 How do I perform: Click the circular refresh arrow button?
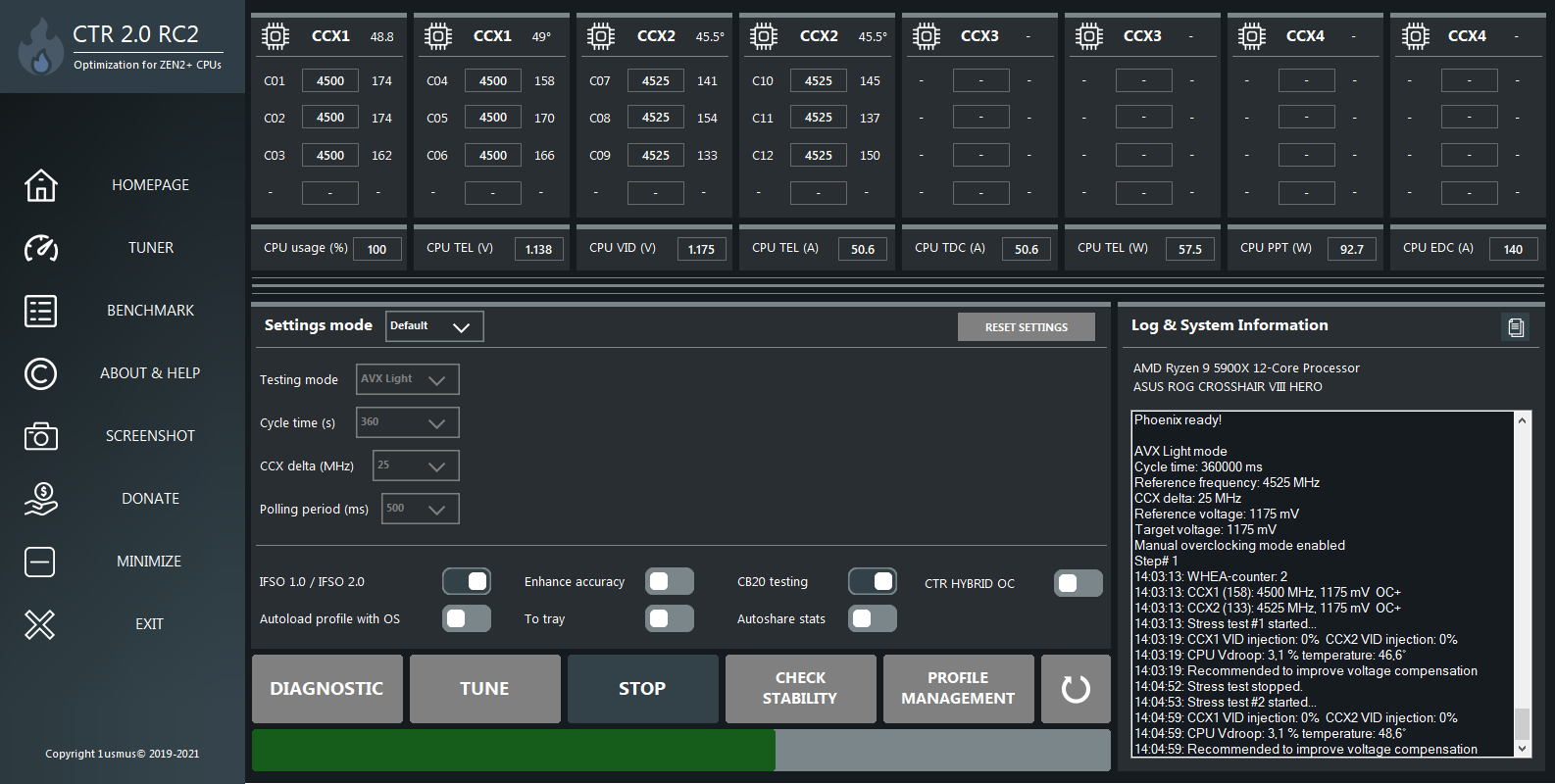pyautogui.click(x=1076, y=689)
